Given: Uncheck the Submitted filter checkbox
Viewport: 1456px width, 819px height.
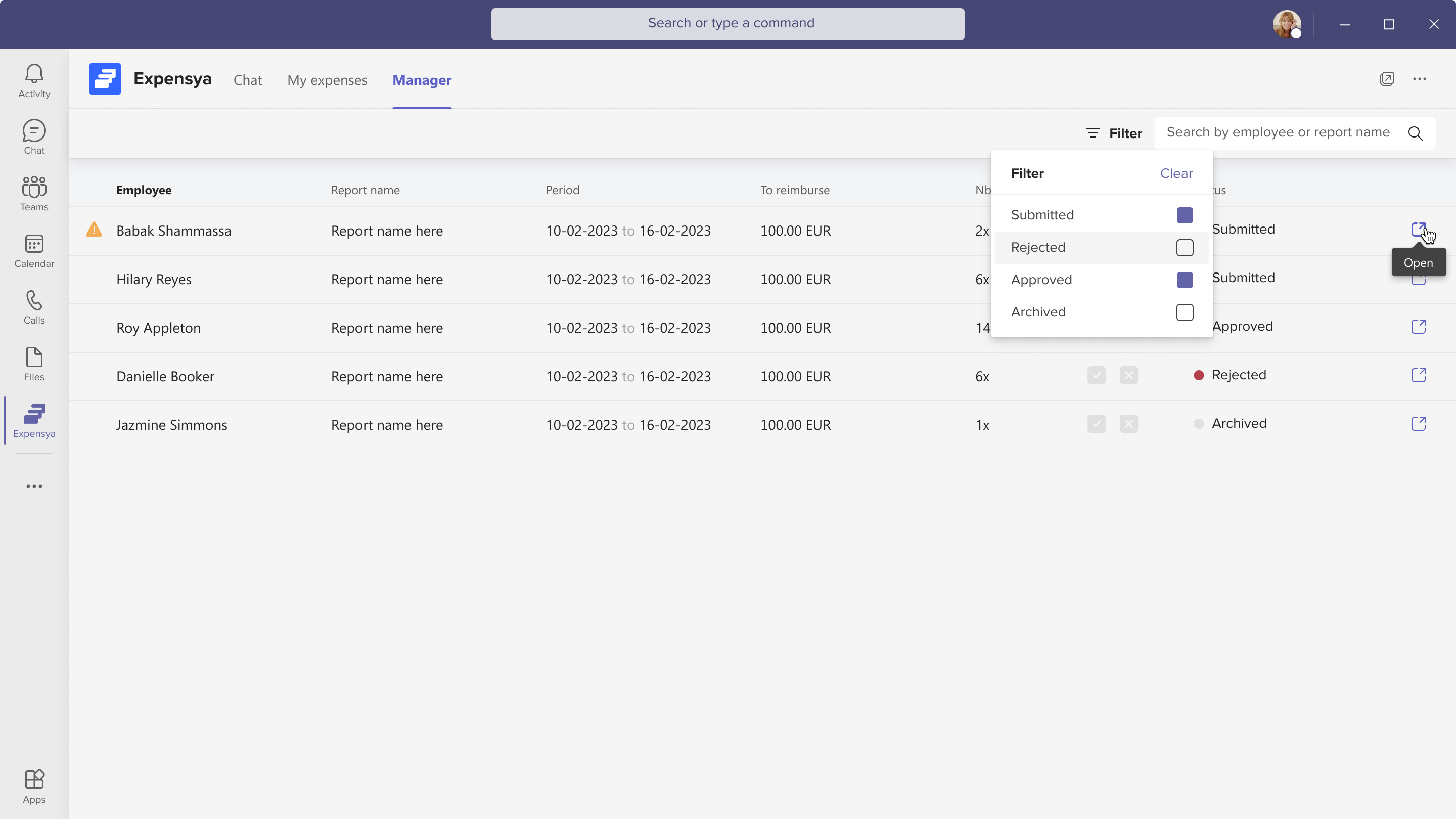Looking at the screenshot, I should [x=1184, y=215].
